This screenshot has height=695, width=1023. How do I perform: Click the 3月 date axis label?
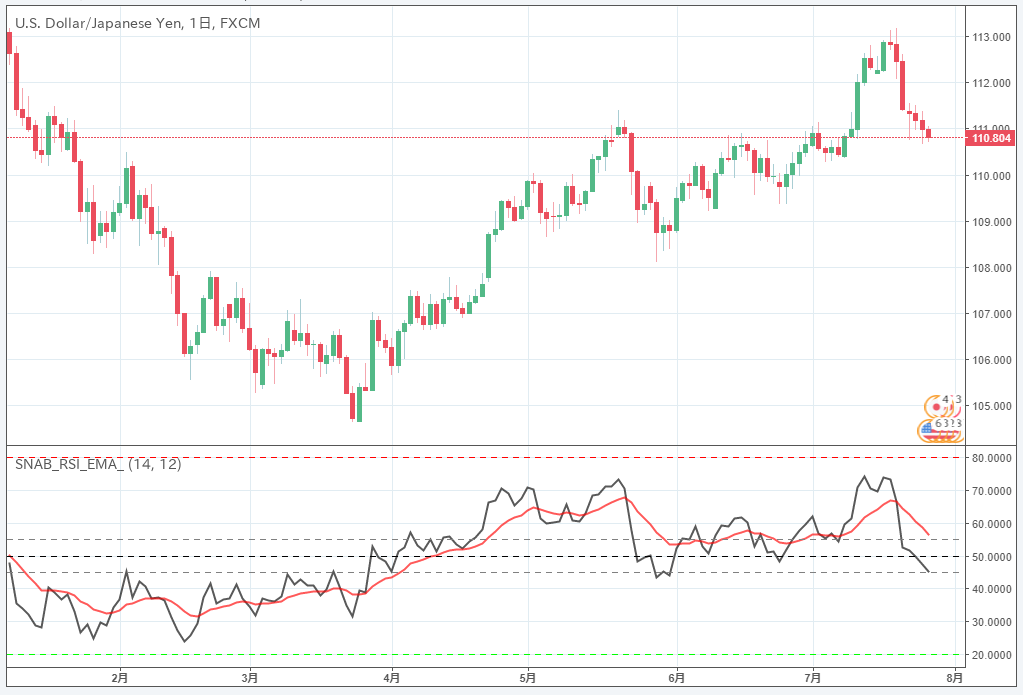click(249, 678)
